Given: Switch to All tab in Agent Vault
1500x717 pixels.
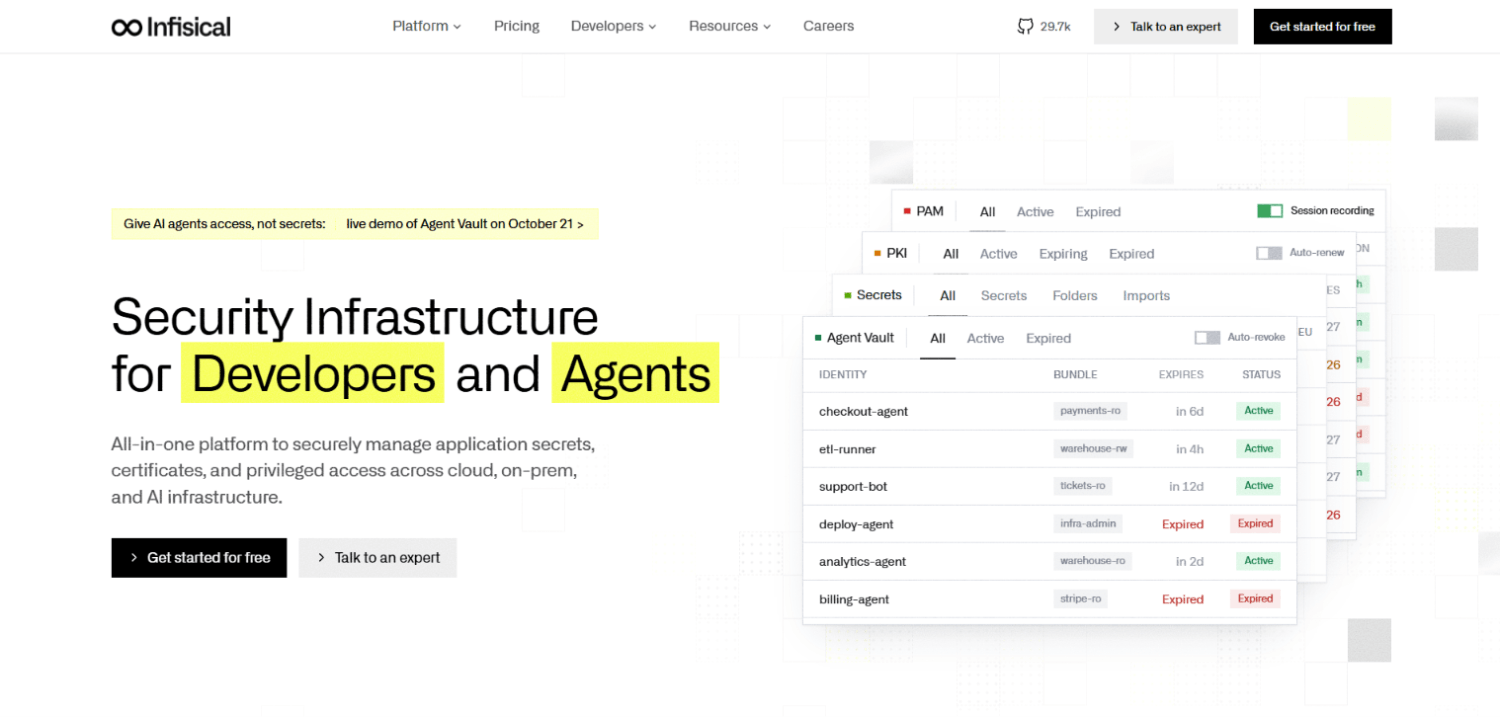Looking at the screenshot, I should (x=938, y=339).
